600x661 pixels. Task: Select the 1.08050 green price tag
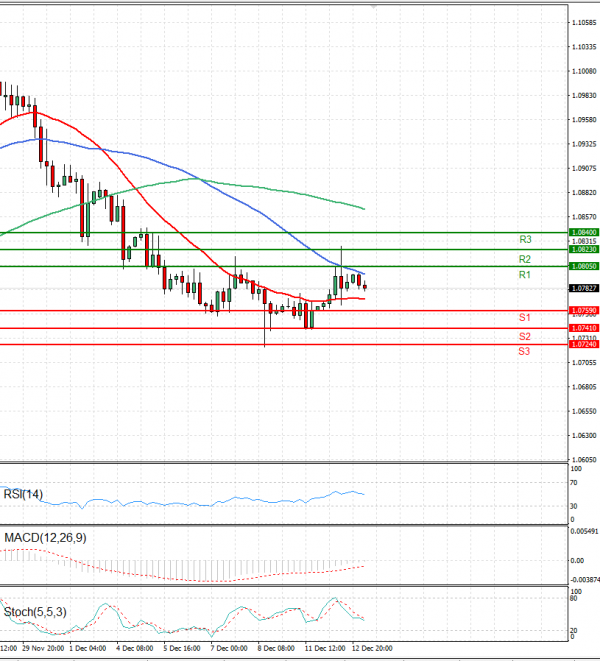[584, 266]
